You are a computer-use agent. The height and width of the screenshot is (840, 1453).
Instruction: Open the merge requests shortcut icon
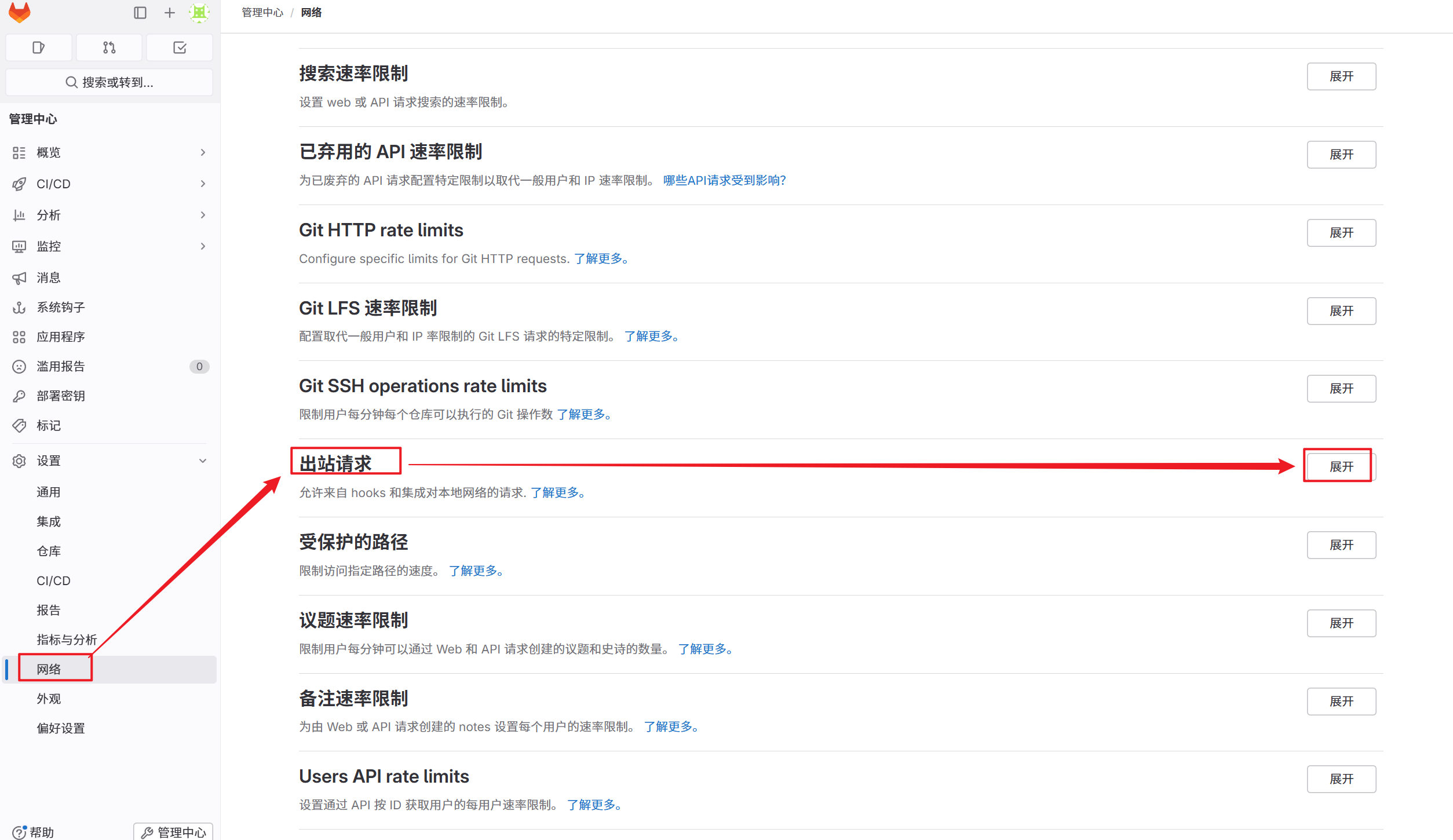pyautogui.click(x=109, y=48)
